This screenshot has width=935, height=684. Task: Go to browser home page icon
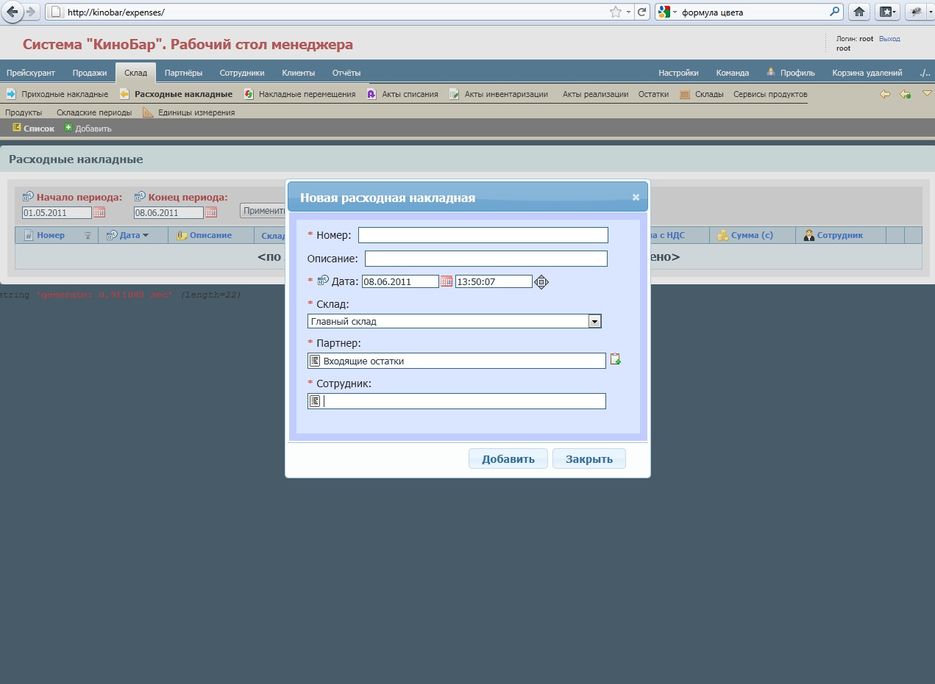859,11
